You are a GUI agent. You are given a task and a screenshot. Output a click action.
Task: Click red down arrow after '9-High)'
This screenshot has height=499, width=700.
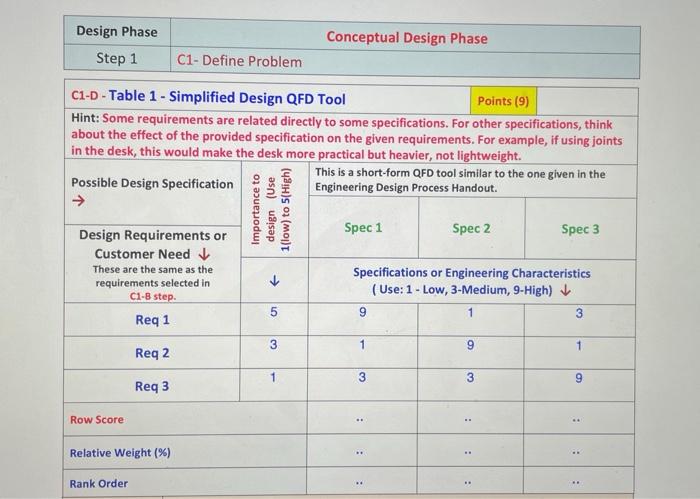(x=566, y=291)
